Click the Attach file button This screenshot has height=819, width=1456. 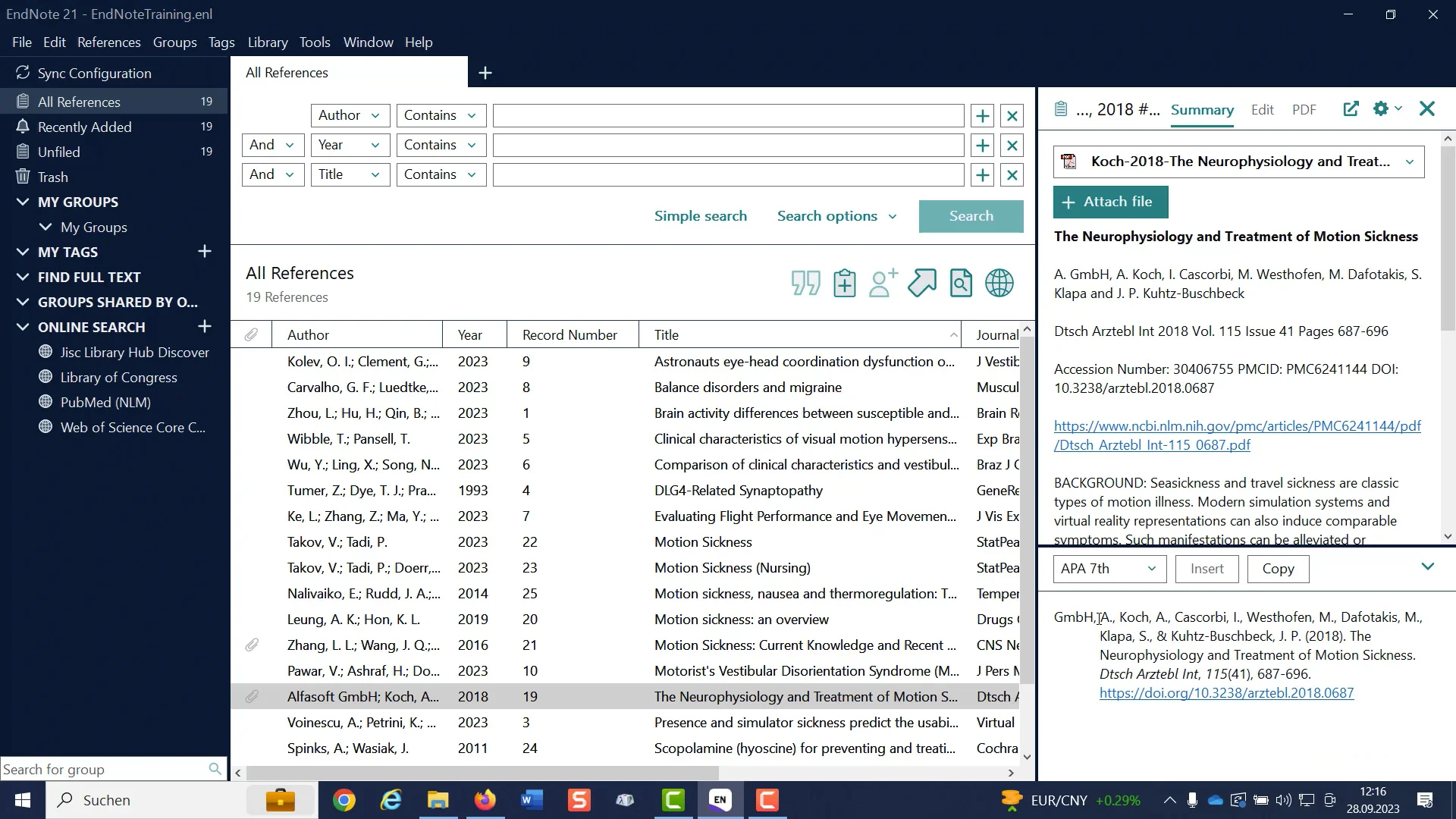(x=1110, y=202)
